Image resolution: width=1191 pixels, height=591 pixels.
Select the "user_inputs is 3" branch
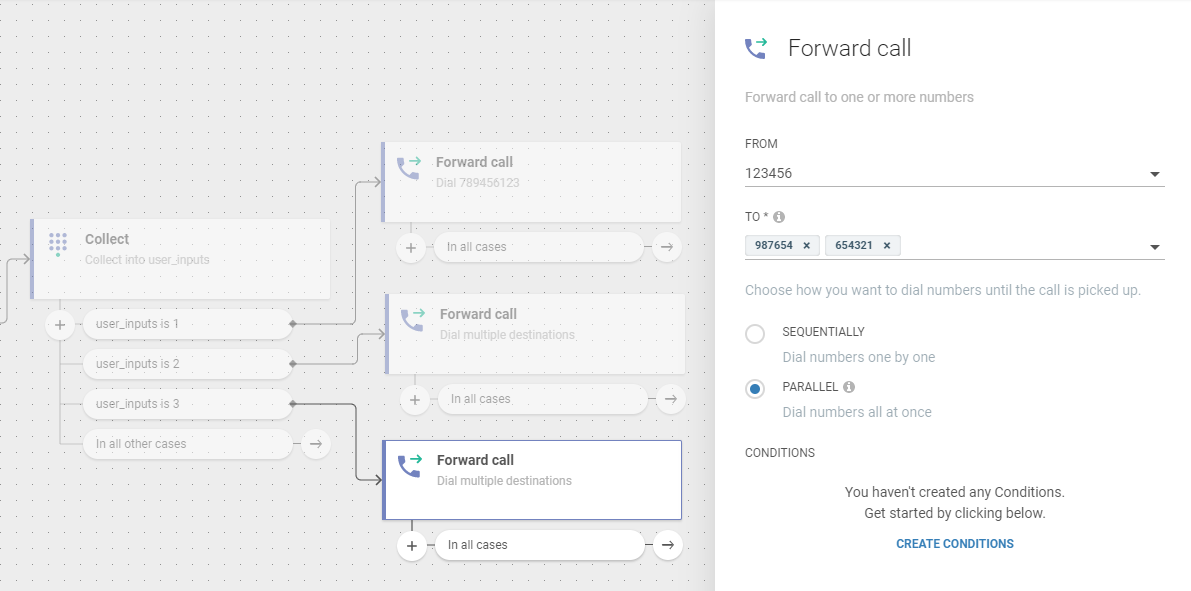186,404
